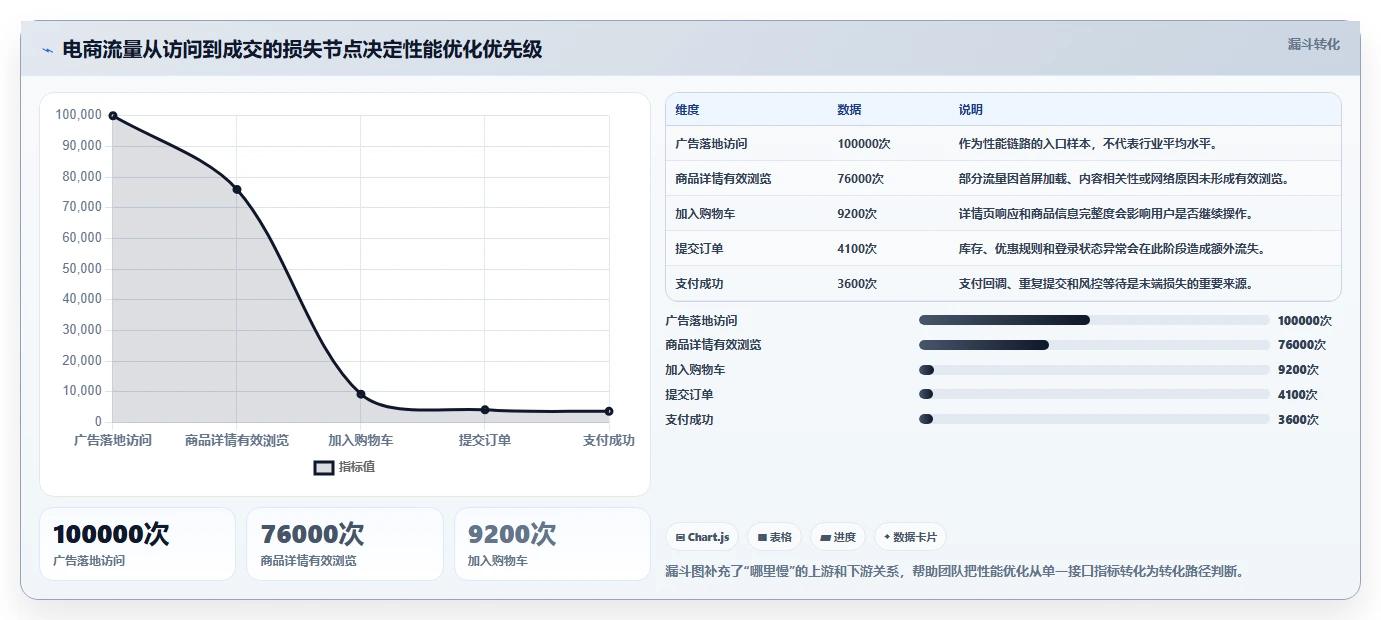This screenshot has height=620, width=1381.
Task: Click the 76000次 value in table
Action: click(x=861, y=179)
